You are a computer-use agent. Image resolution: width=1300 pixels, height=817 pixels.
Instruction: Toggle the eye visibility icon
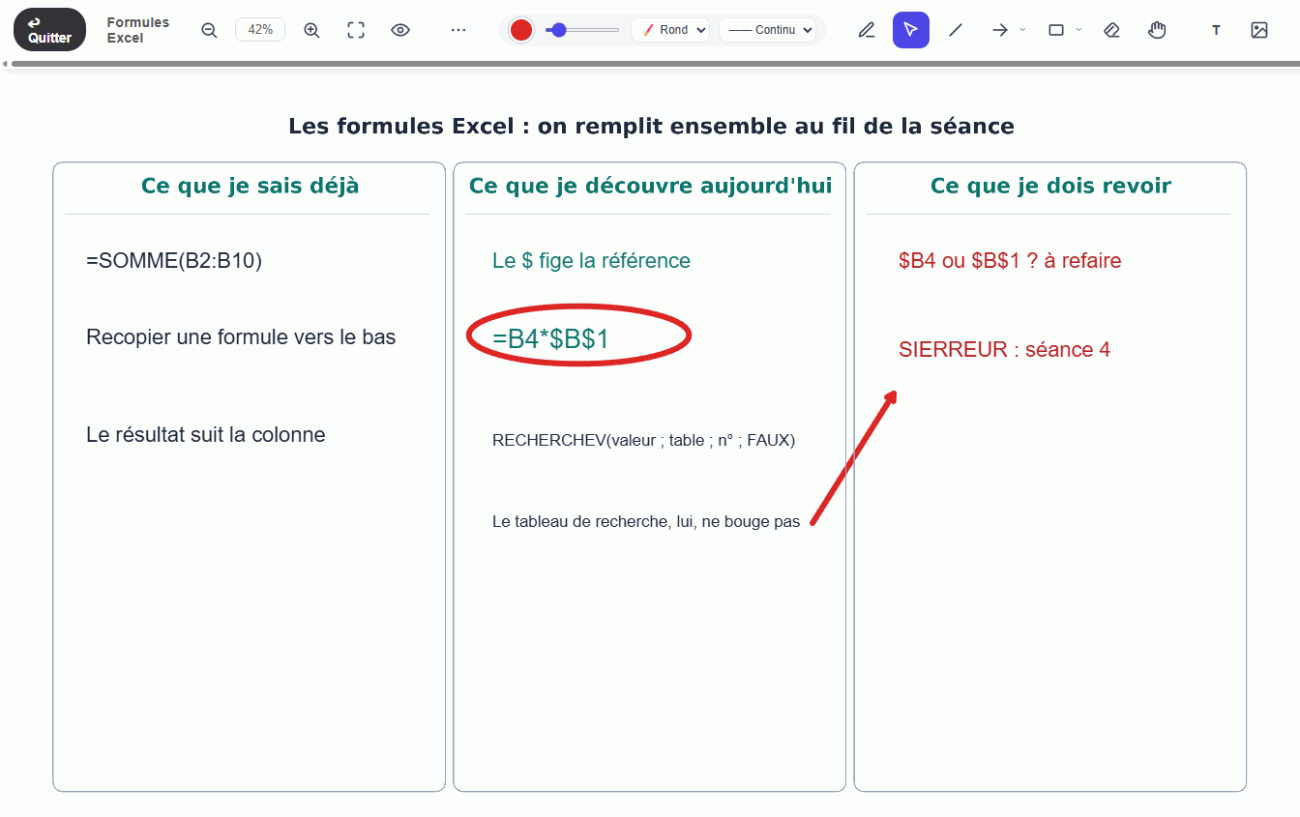(x=400, y=30)
